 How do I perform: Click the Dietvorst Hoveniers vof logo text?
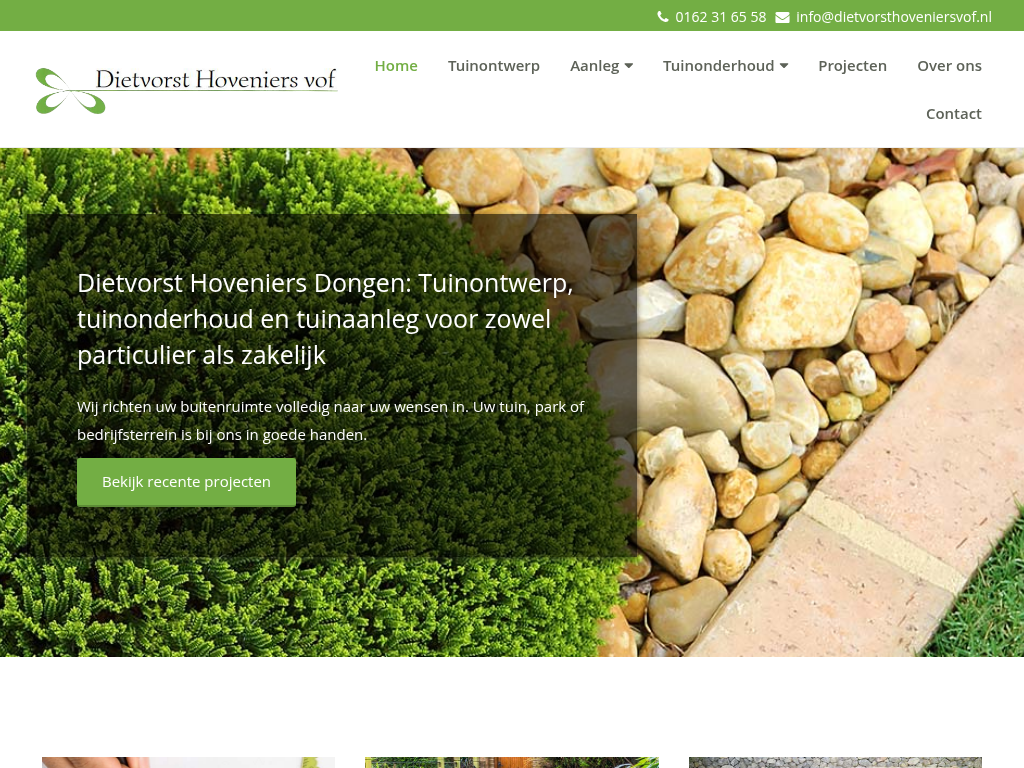(x=215, y=79)
